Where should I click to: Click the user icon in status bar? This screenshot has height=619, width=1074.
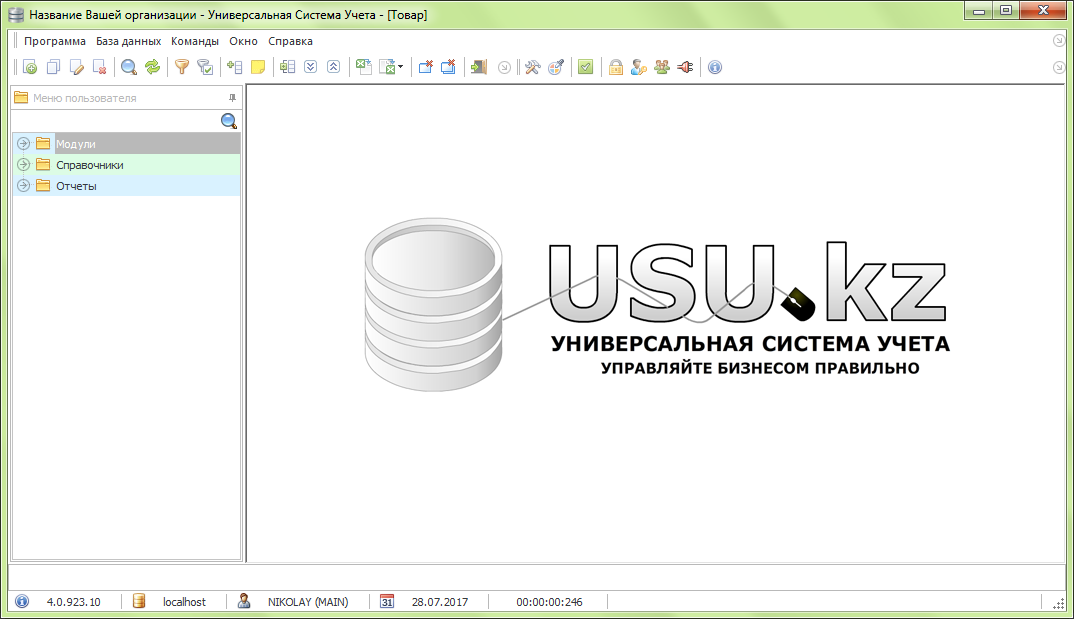tap(244, 601)
